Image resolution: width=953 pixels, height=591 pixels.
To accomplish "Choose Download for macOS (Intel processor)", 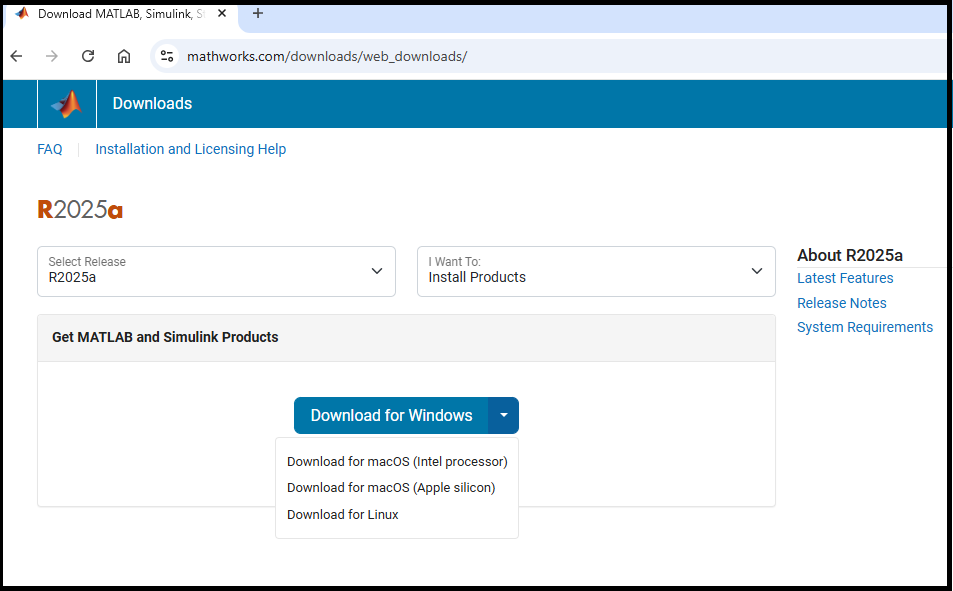I will [397, 461].
